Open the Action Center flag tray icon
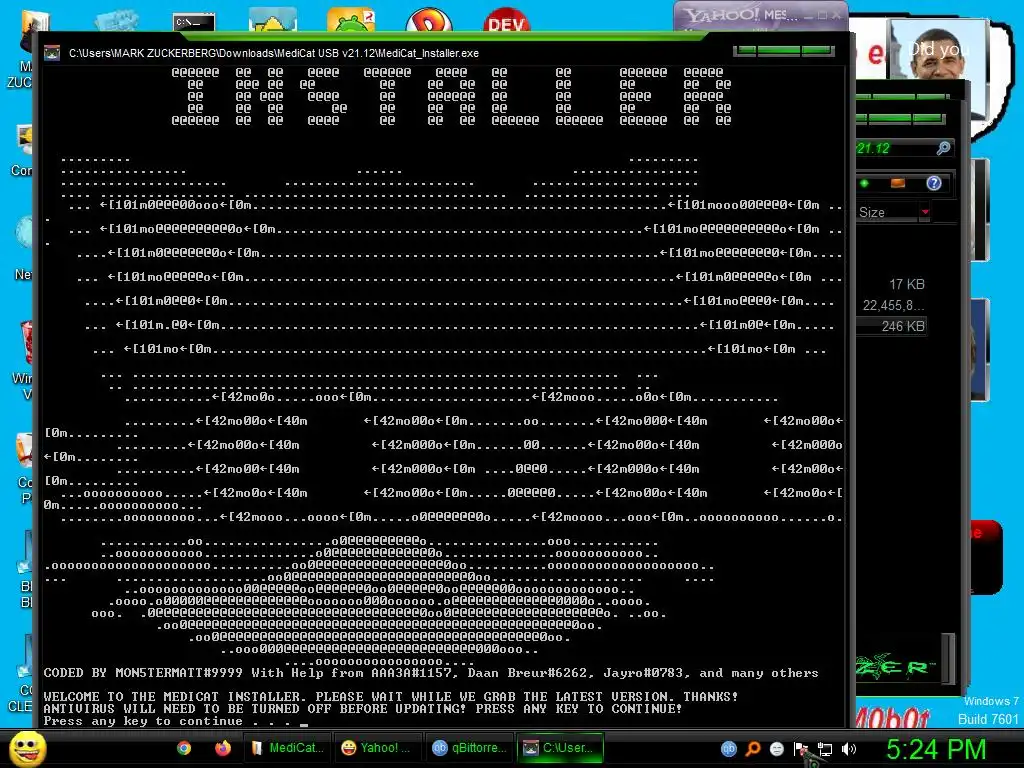 [x=801, y=749]
